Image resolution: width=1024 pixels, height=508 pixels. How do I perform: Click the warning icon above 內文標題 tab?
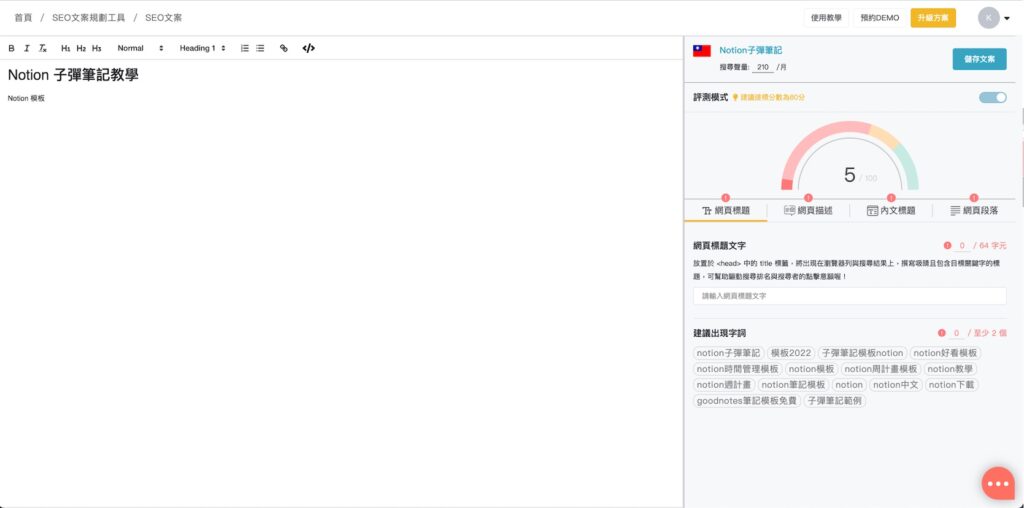pos(891,198)
